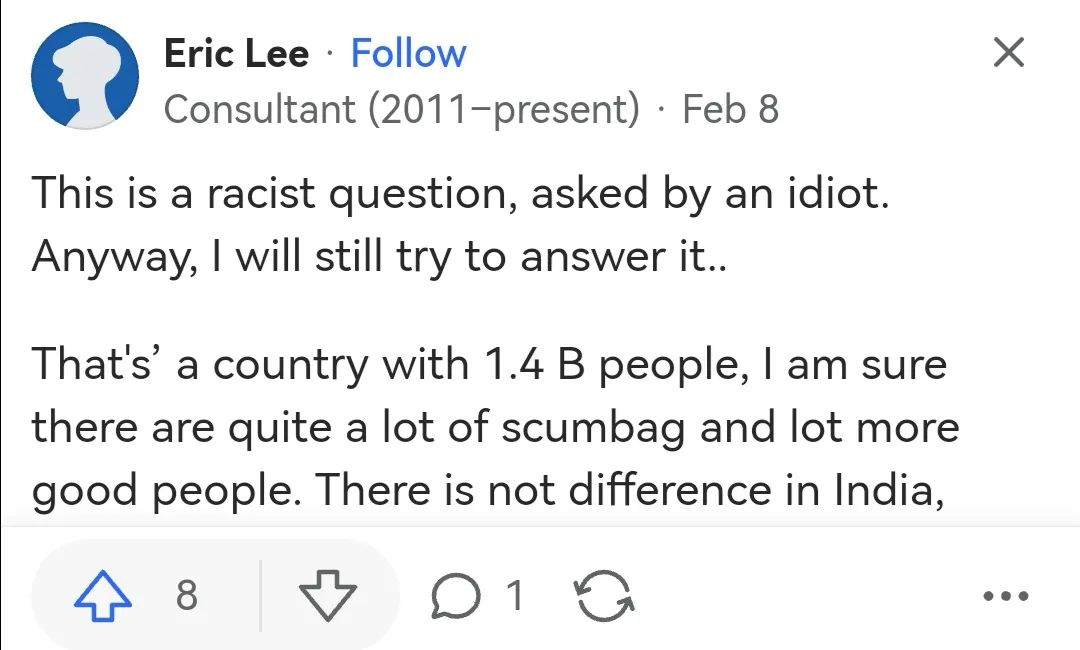Open the comments bubble icon
Image resolution: width=1080 pixels, height=650 pixels.
[457, 597]
